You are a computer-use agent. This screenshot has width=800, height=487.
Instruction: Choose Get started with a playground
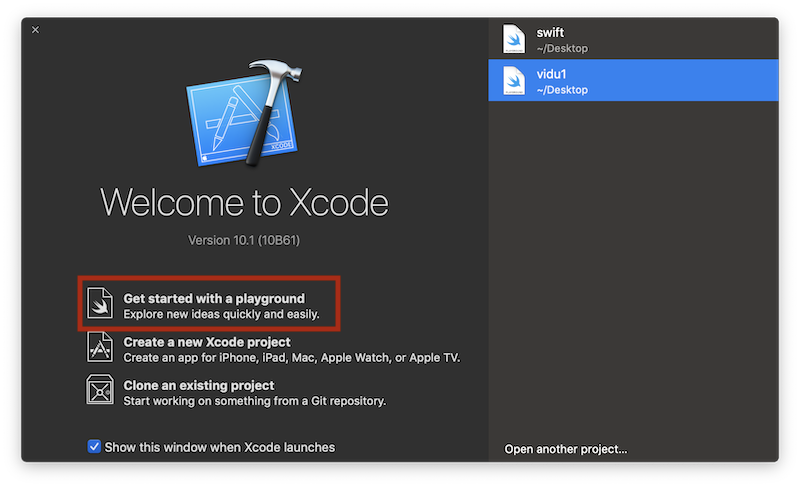click(209, 304)
